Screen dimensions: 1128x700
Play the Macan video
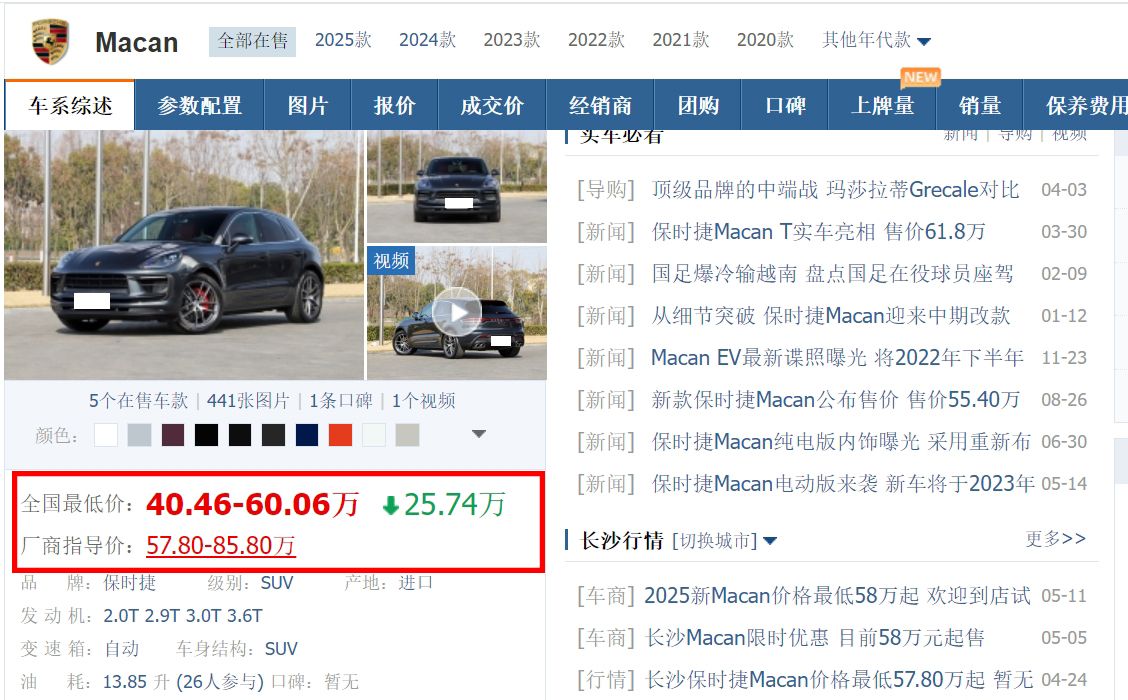pyautogui.click(x=457, y=312)
